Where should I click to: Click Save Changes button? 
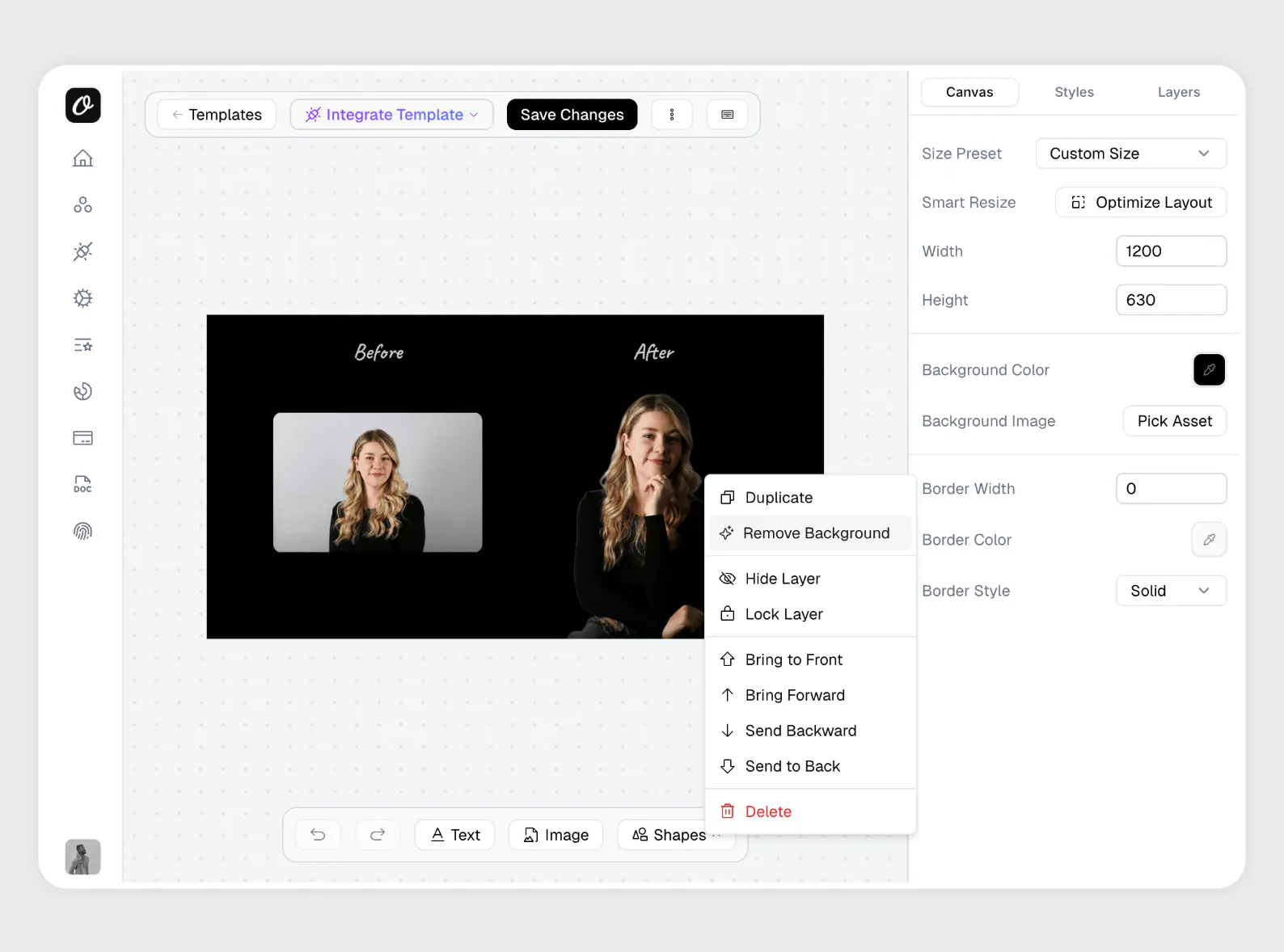(x=572, y=115)
